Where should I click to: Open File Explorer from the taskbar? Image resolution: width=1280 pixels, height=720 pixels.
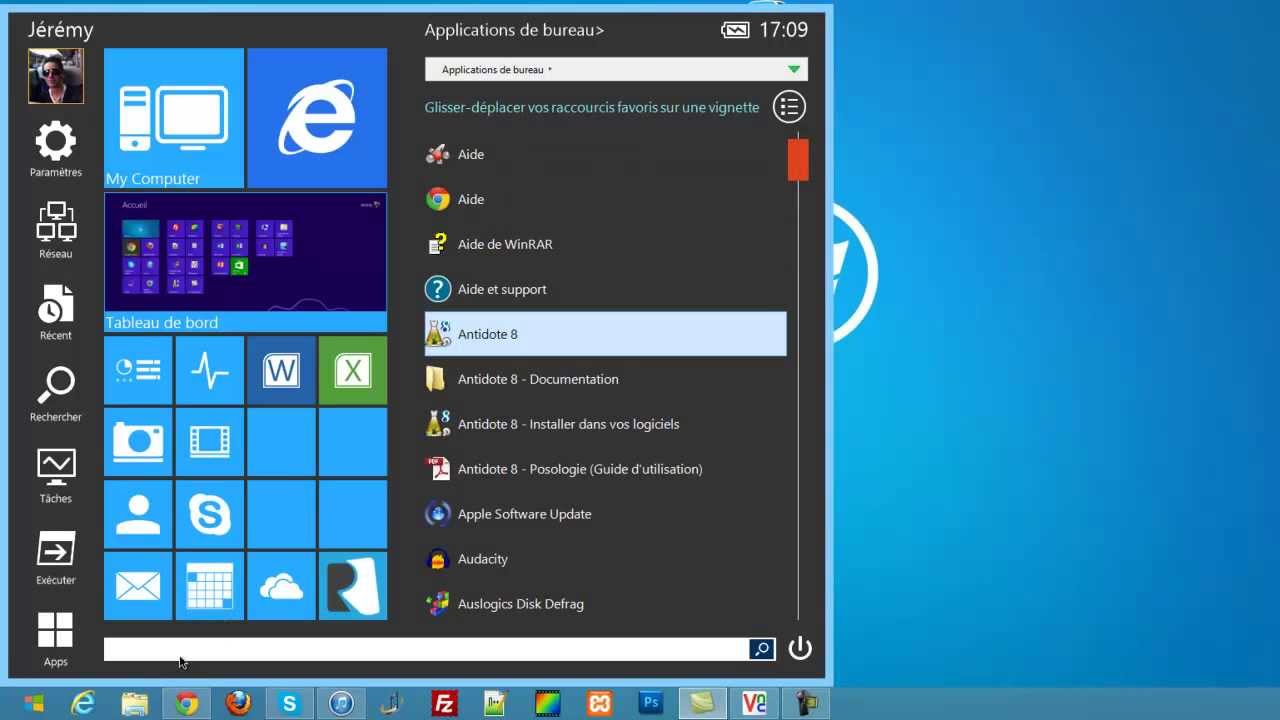tap(135, 704)
